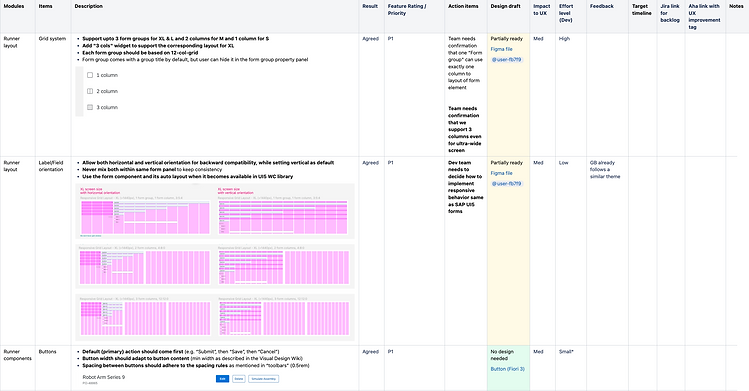Image resolution: width=749 pixels, height=391 pixels.
Task: Click the High effort level cell
Action: [x=564, y=39]
